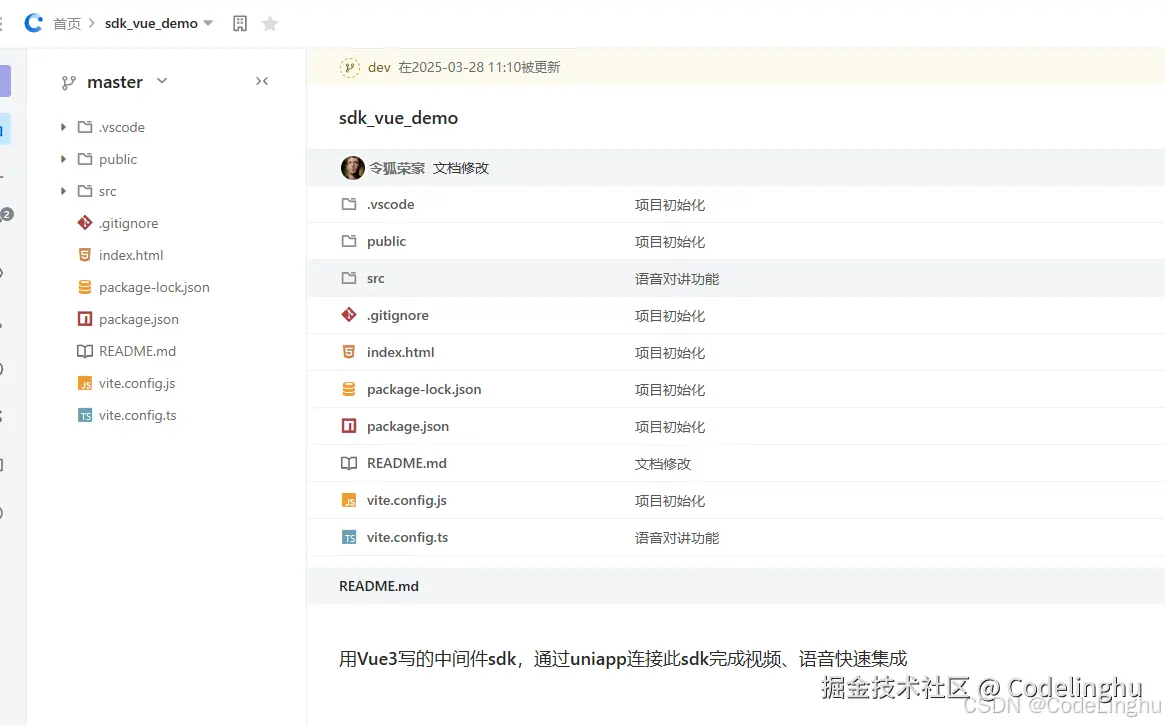Click the building icon beside the breadcrumb
1165x725 pixels.
coord(239,22)
